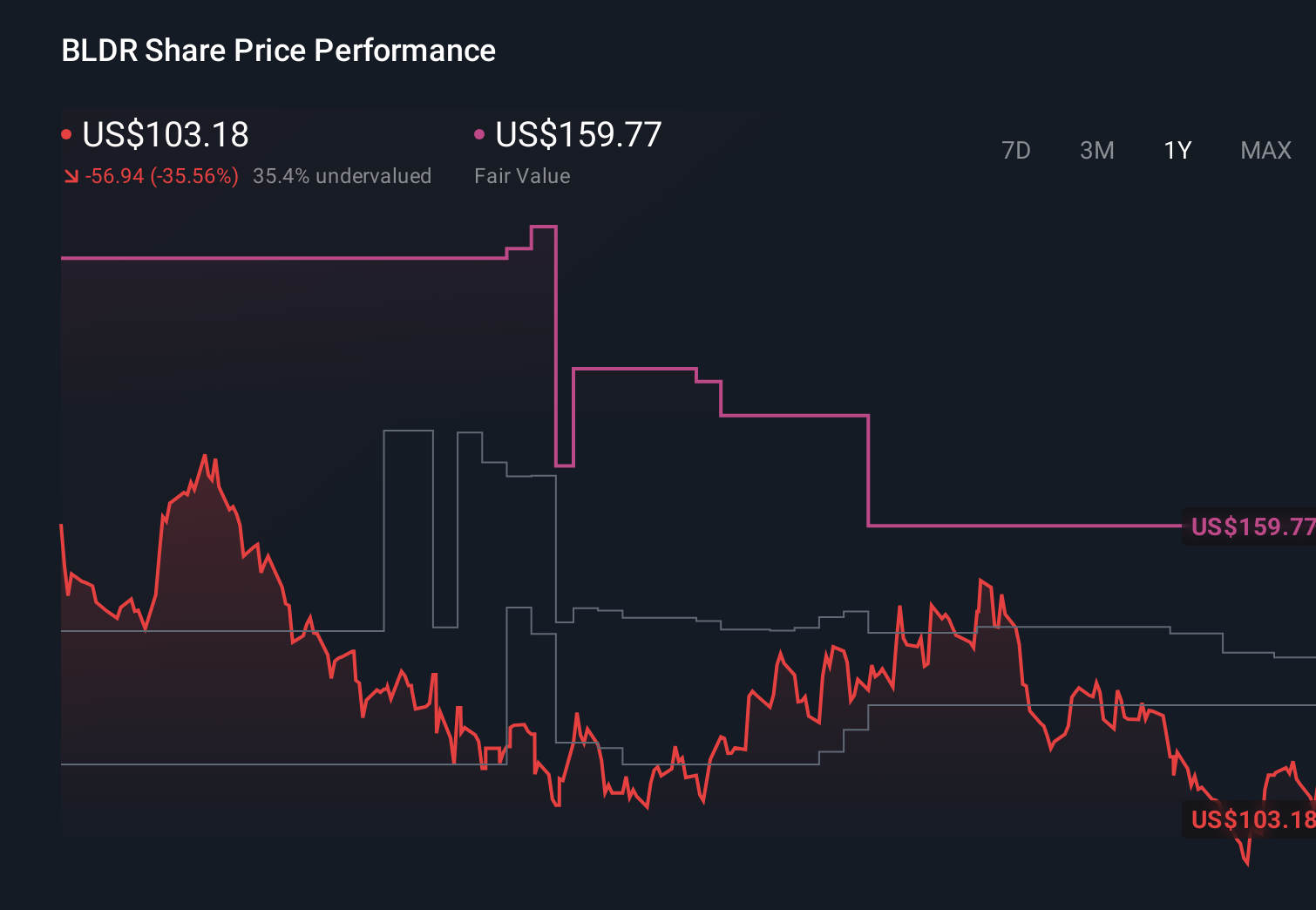Click the pink Fair Value legend dot
Image resolution: width=1316 pixels, height=910 pixels.
click(478, 133)
